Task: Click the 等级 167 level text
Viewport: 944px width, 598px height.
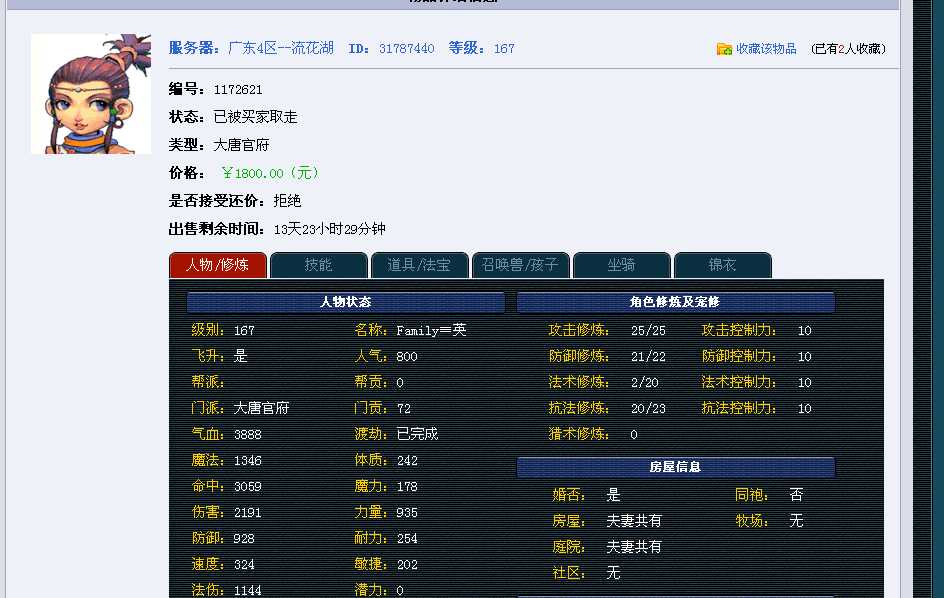Action: tap(481, 48)
